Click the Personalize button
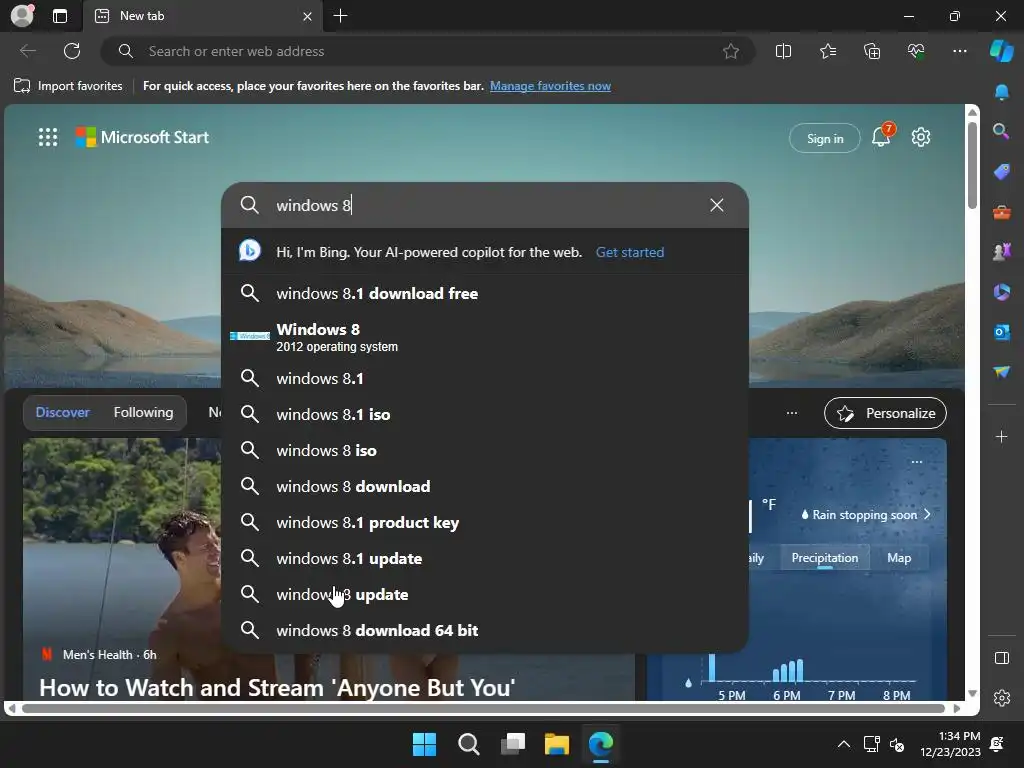 [885, 413]
